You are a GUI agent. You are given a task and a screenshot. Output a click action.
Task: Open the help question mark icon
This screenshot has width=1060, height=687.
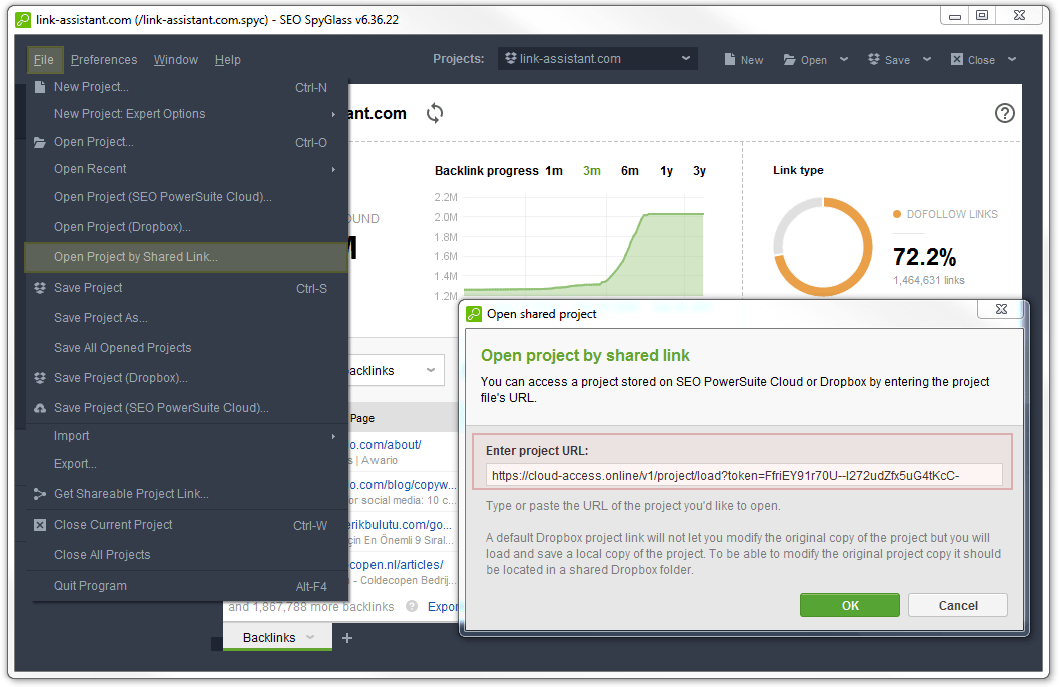1005,113
